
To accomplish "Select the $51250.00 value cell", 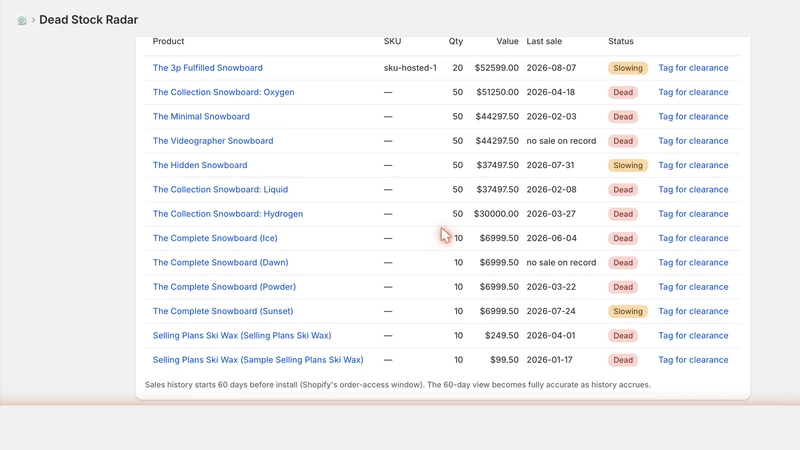I will (497, 92).
